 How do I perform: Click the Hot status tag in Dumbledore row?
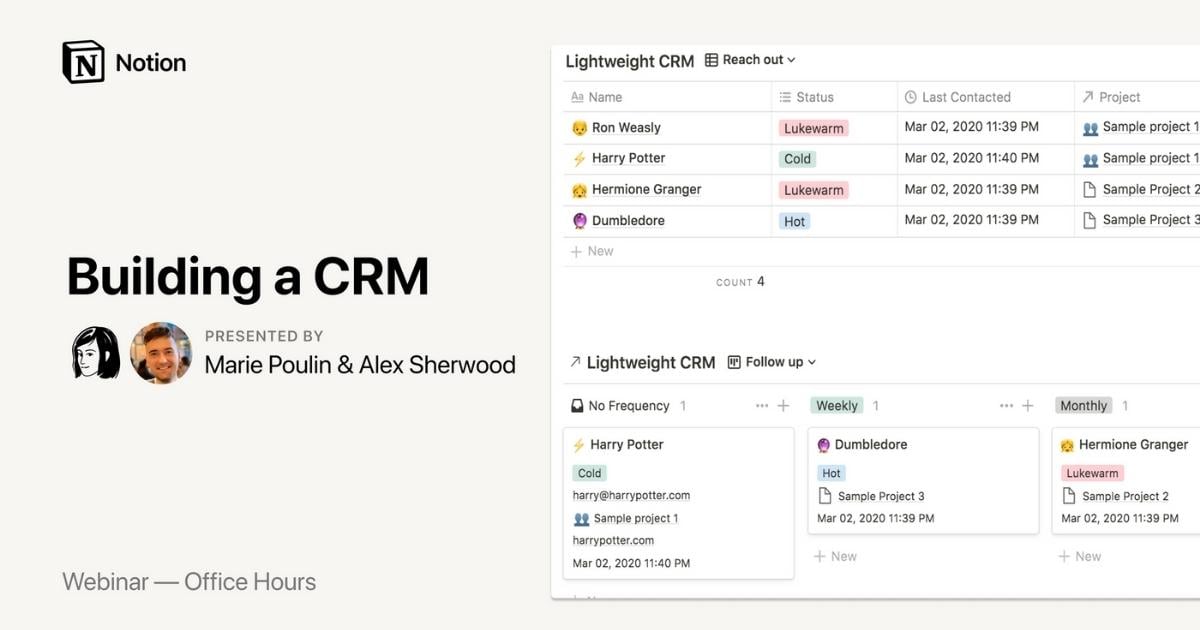click(795, 221)
